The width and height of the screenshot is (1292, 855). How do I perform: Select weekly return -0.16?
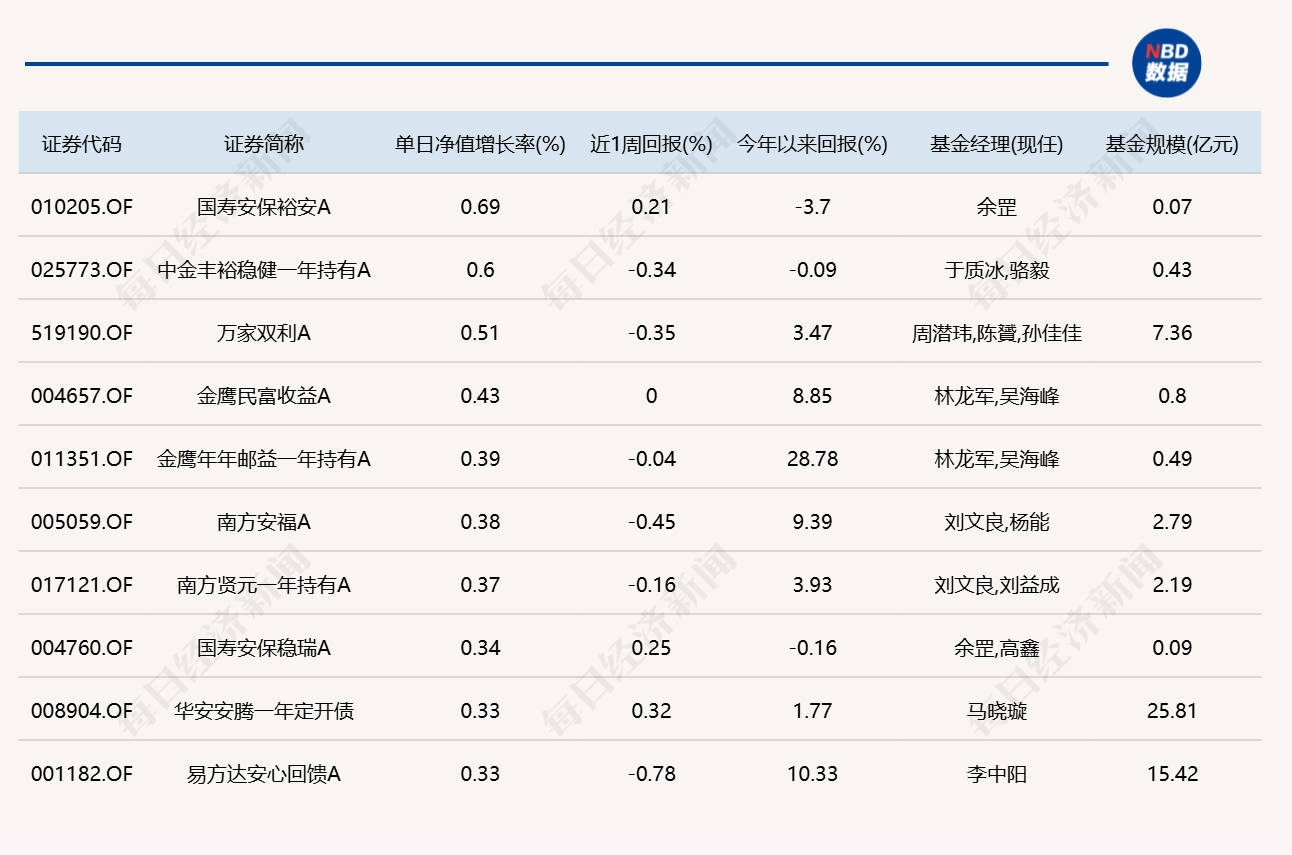tap(651, 585)
